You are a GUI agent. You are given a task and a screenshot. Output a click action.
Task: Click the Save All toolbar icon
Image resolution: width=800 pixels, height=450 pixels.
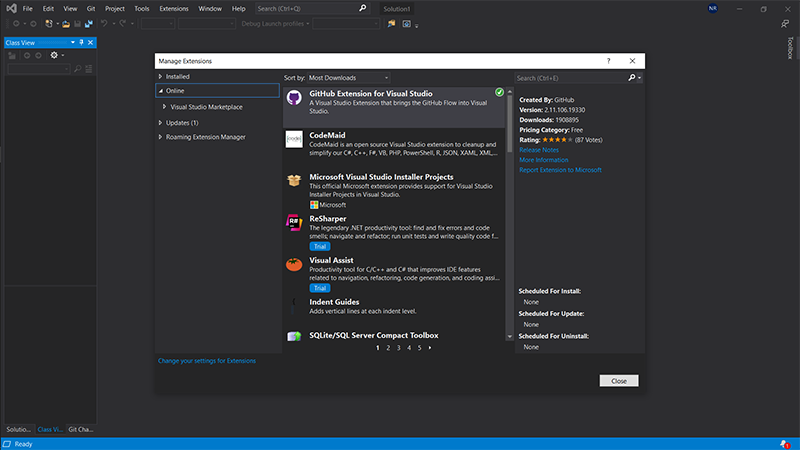coord(89,23)
